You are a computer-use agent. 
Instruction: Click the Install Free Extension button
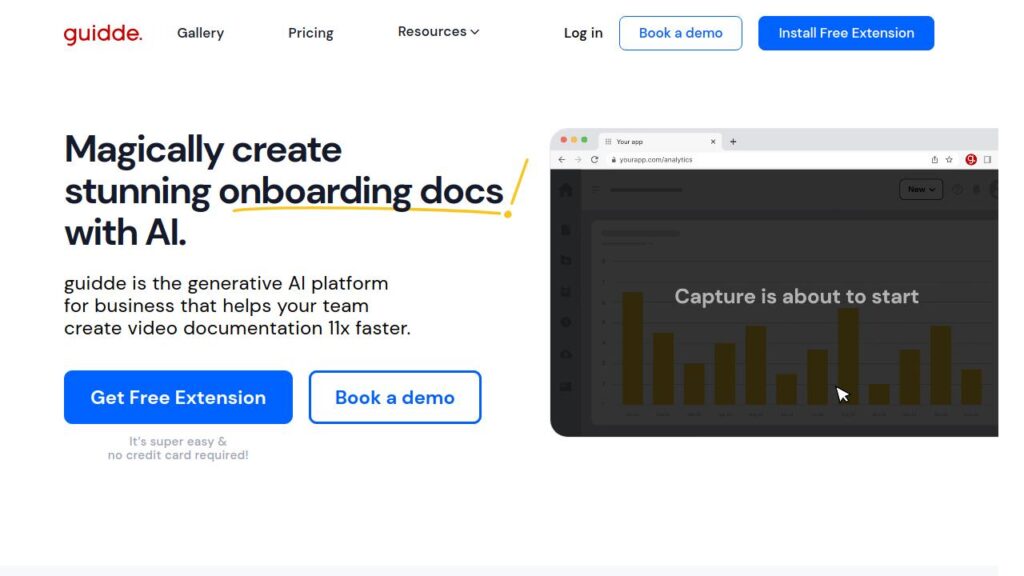pos(846,33)
